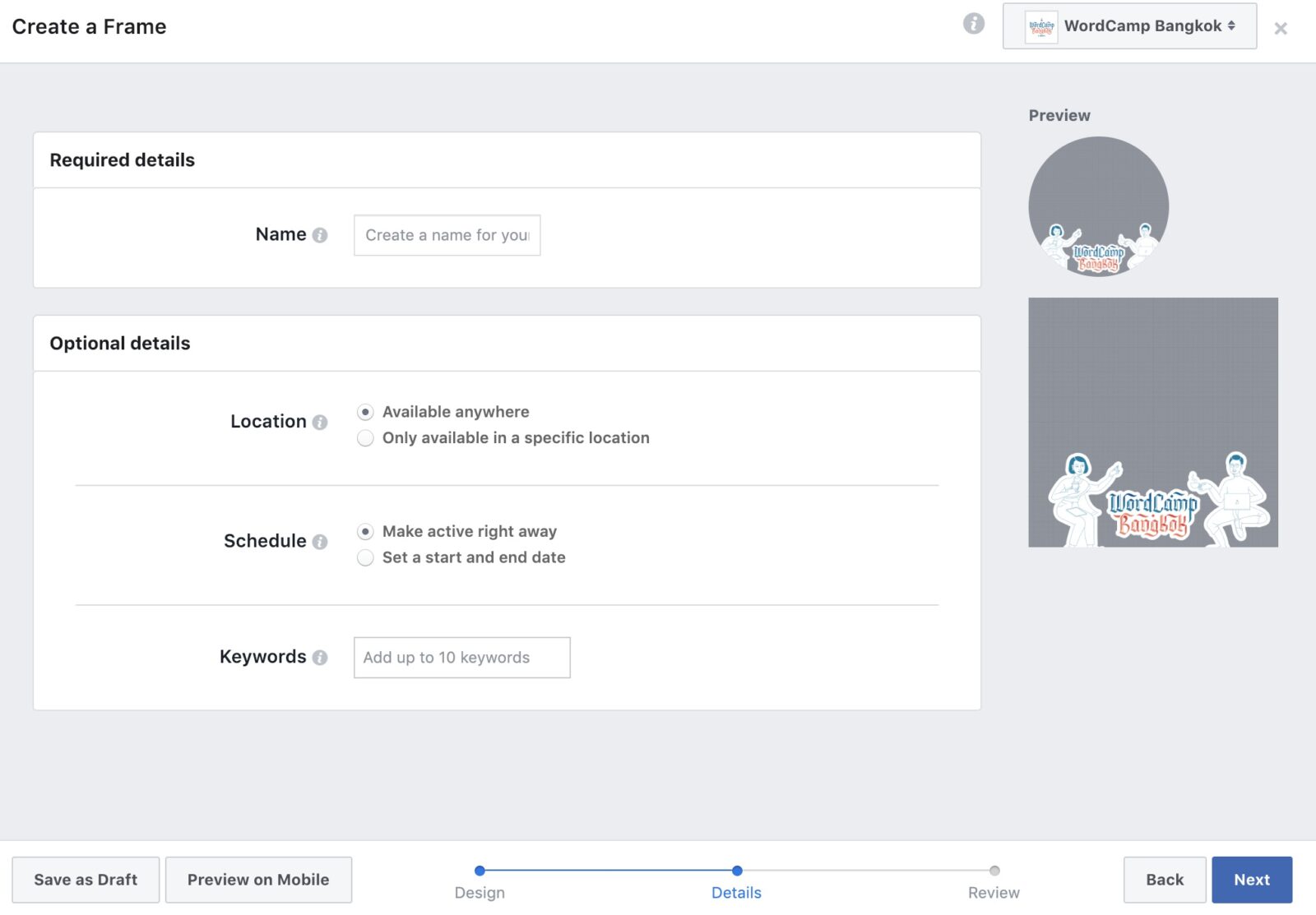This screenshot has width=1316, height=915.
Task: Click the Location info icon
Action: [320, 422]
